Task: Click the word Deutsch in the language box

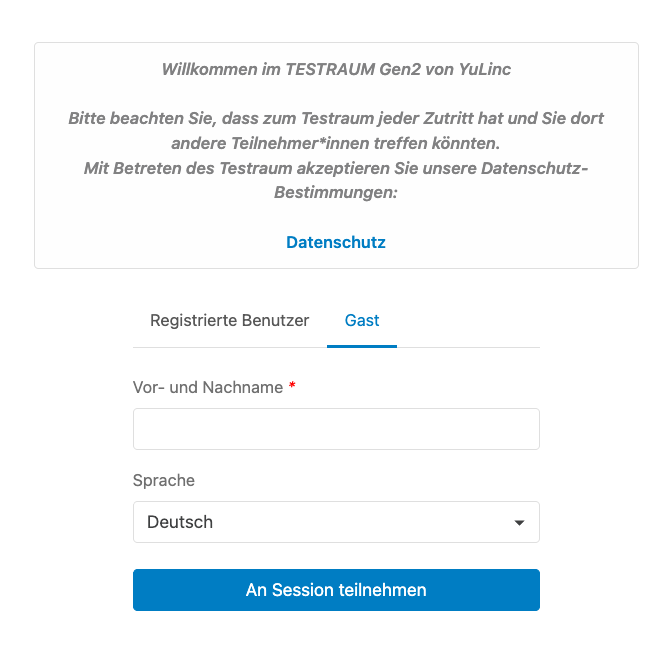Action: [x=180, y=522]
